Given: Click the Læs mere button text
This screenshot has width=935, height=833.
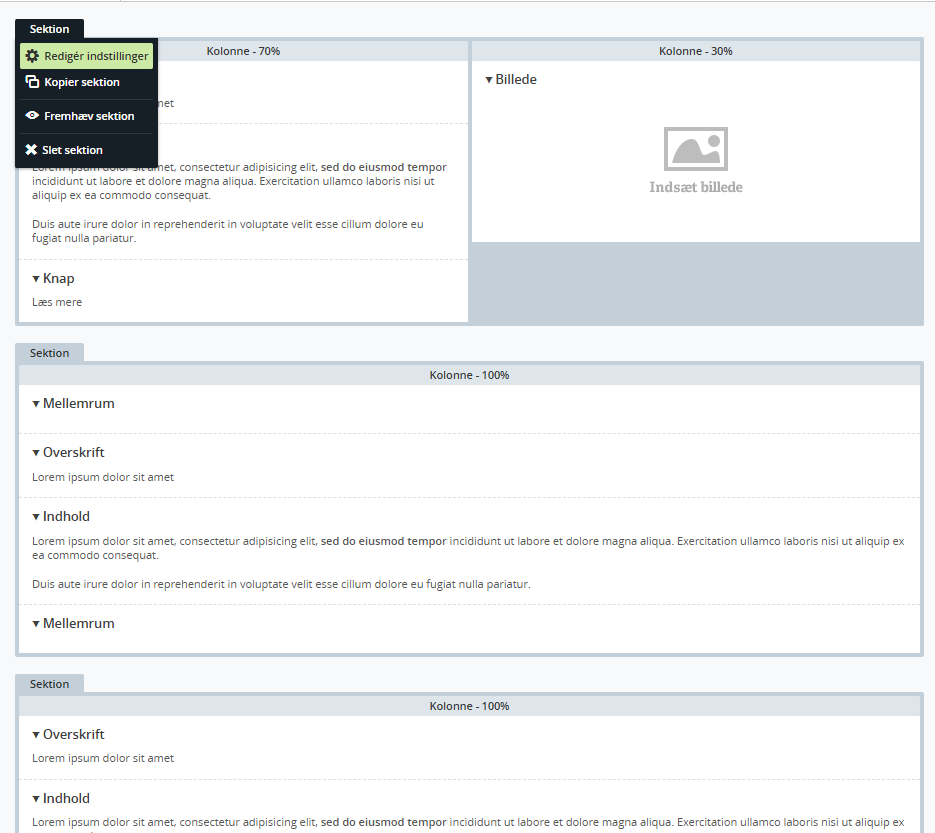Looking at the screenshot, I should [x=57, y=302].
